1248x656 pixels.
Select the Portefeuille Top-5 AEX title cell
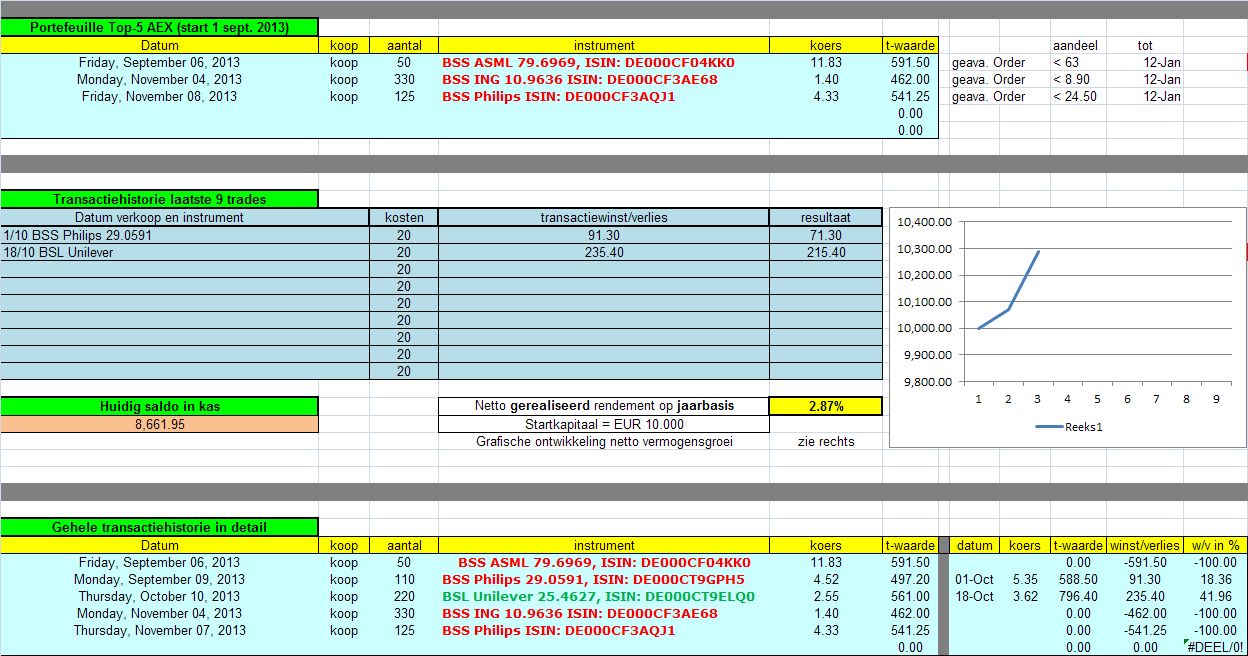pyautogui.click(x=159, y=28)
